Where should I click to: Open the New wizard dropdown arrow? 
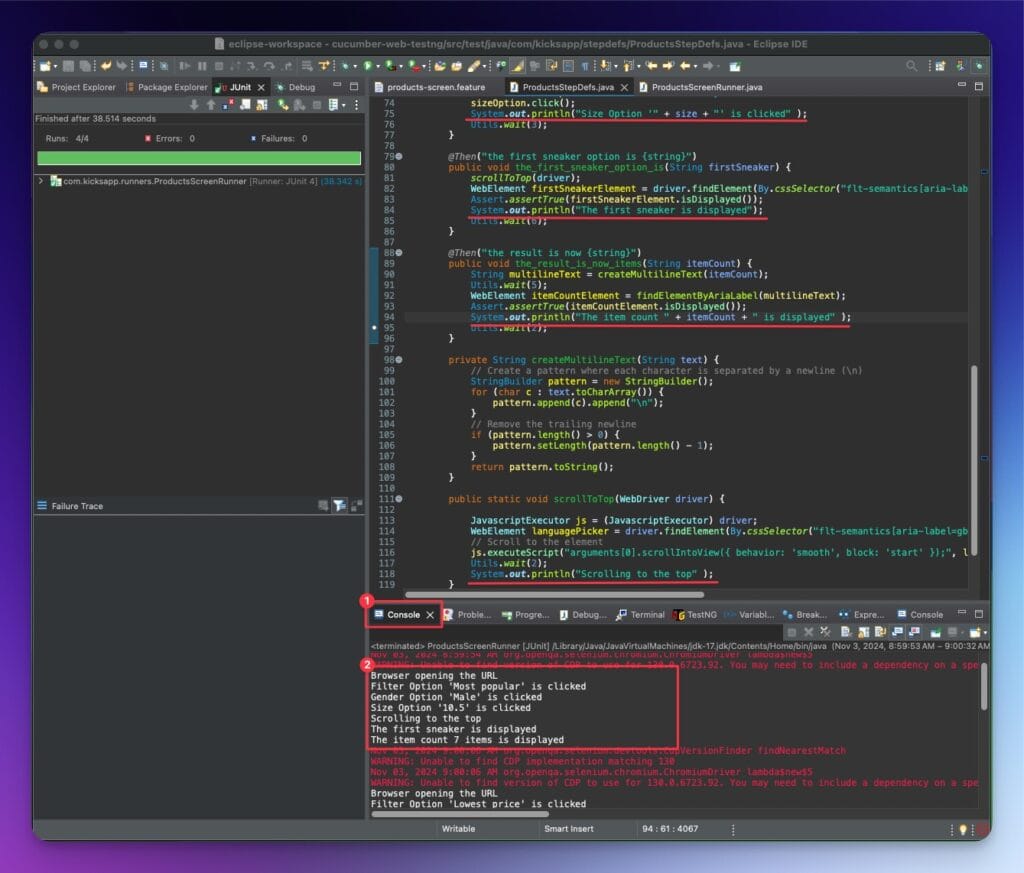(x=56, y=66)
